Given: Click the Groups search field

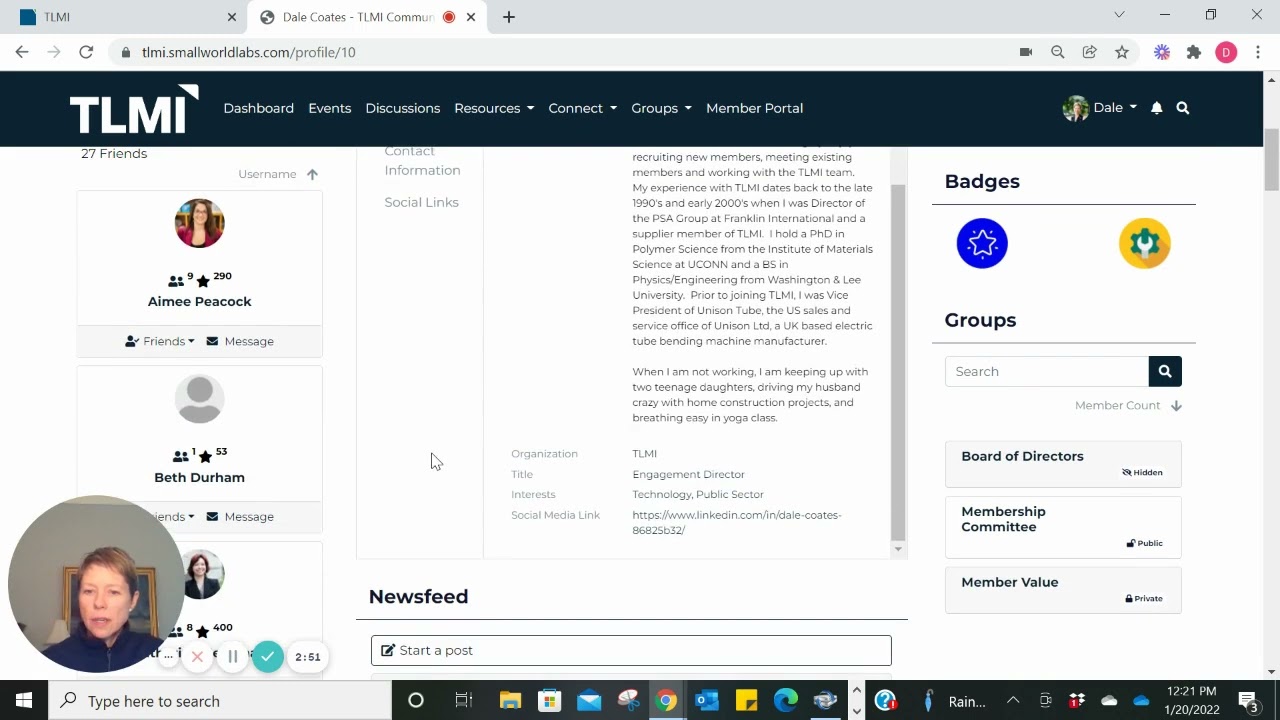Looking at the screenshot, I should tap(1047, 371).
